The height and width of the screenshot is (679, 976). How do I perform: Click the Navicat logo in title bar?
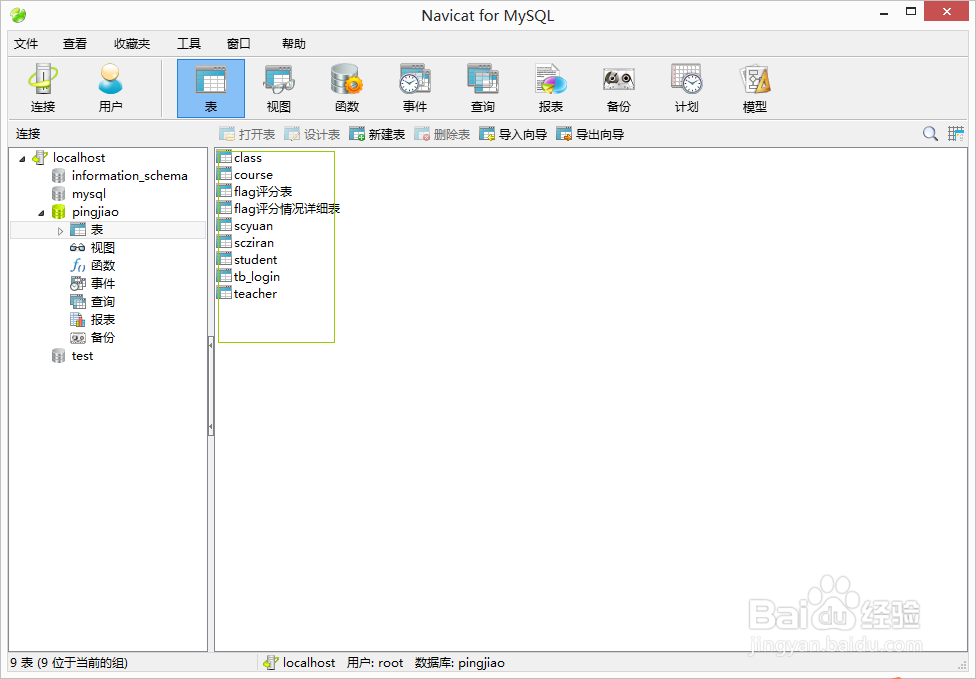point(19,14)
